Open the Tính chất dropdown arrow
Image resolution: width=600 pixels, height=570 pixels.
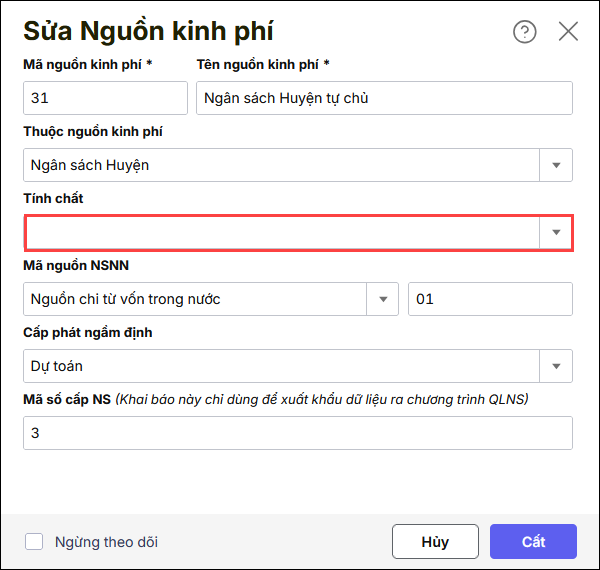[556, 232]
